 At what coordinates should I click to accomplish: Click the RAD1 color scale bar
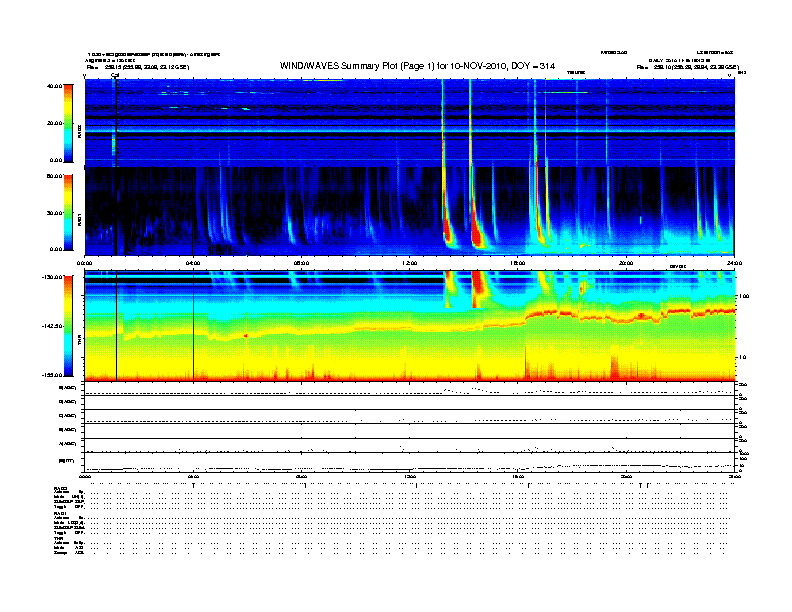coord(69,212)
